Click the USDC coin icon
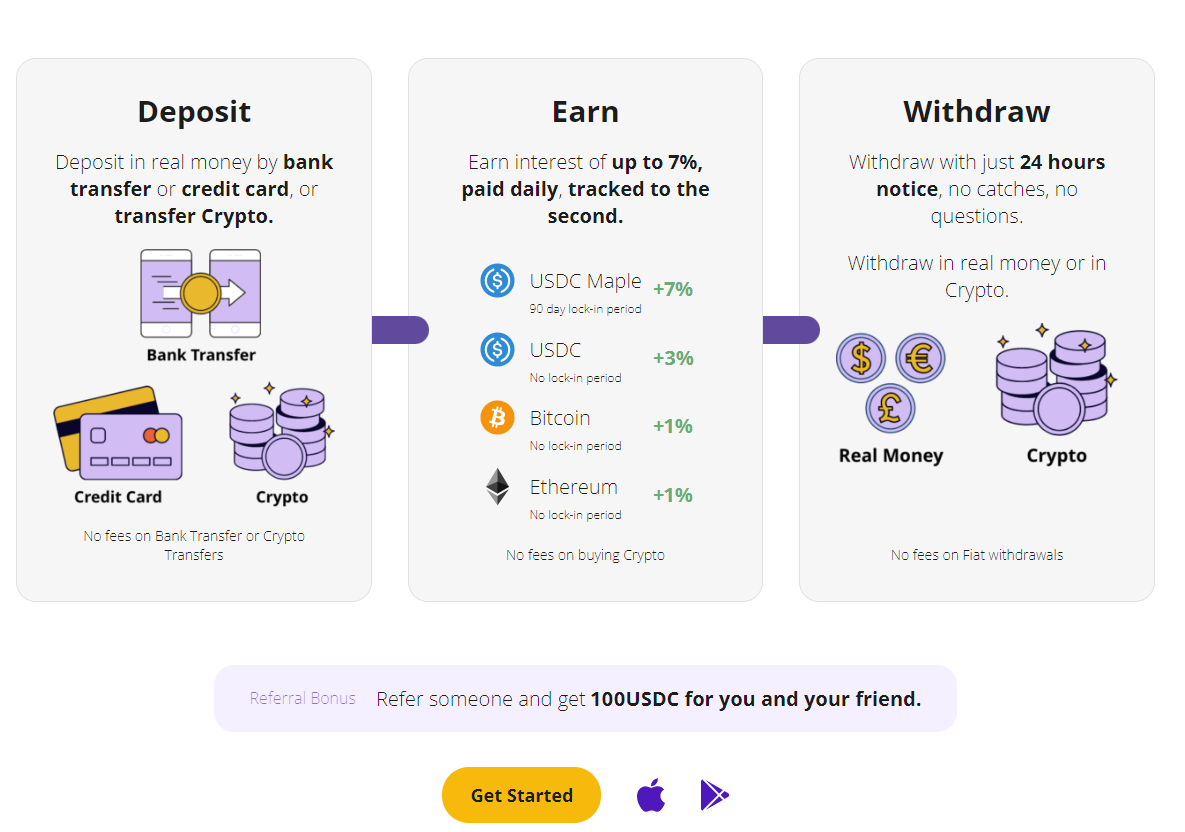 497,349
